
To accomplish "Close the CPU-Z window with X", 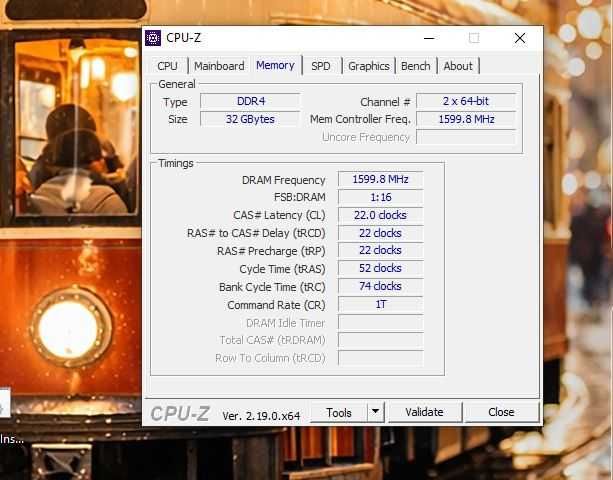I will pos(520,38).
